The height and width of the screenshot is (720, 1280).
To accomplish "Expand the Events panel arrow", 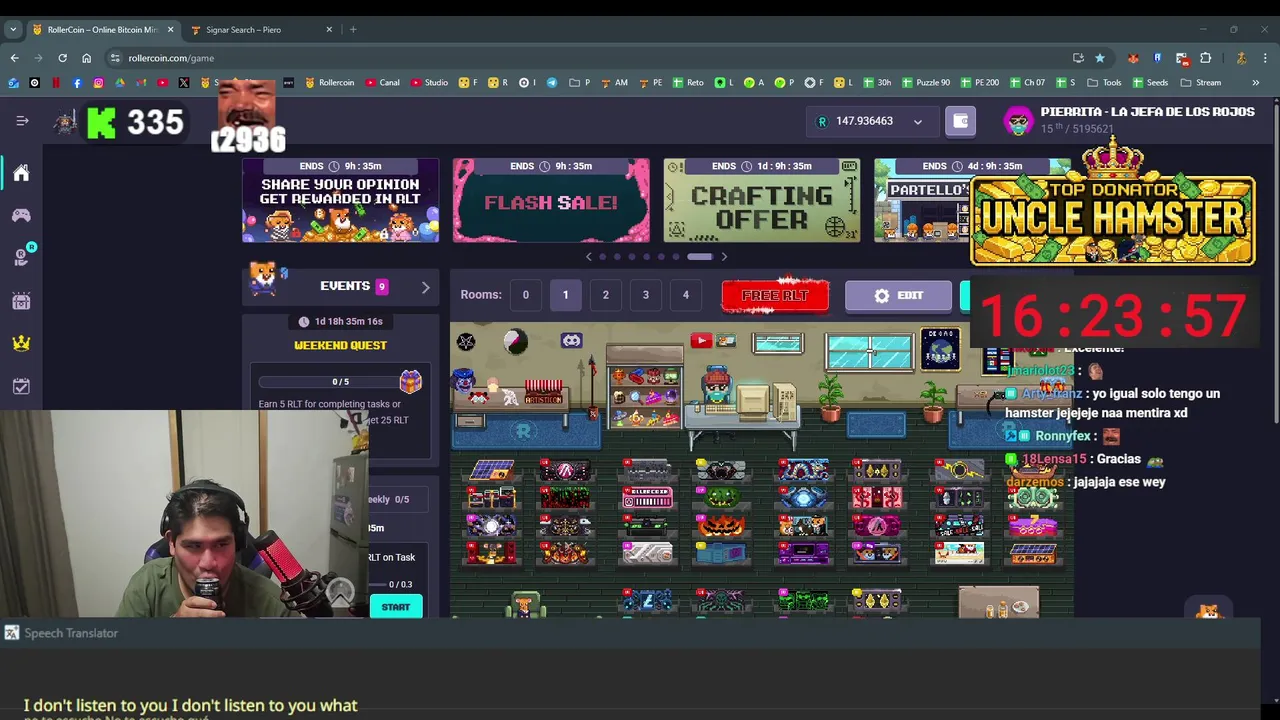I will (x=425, y=287).
